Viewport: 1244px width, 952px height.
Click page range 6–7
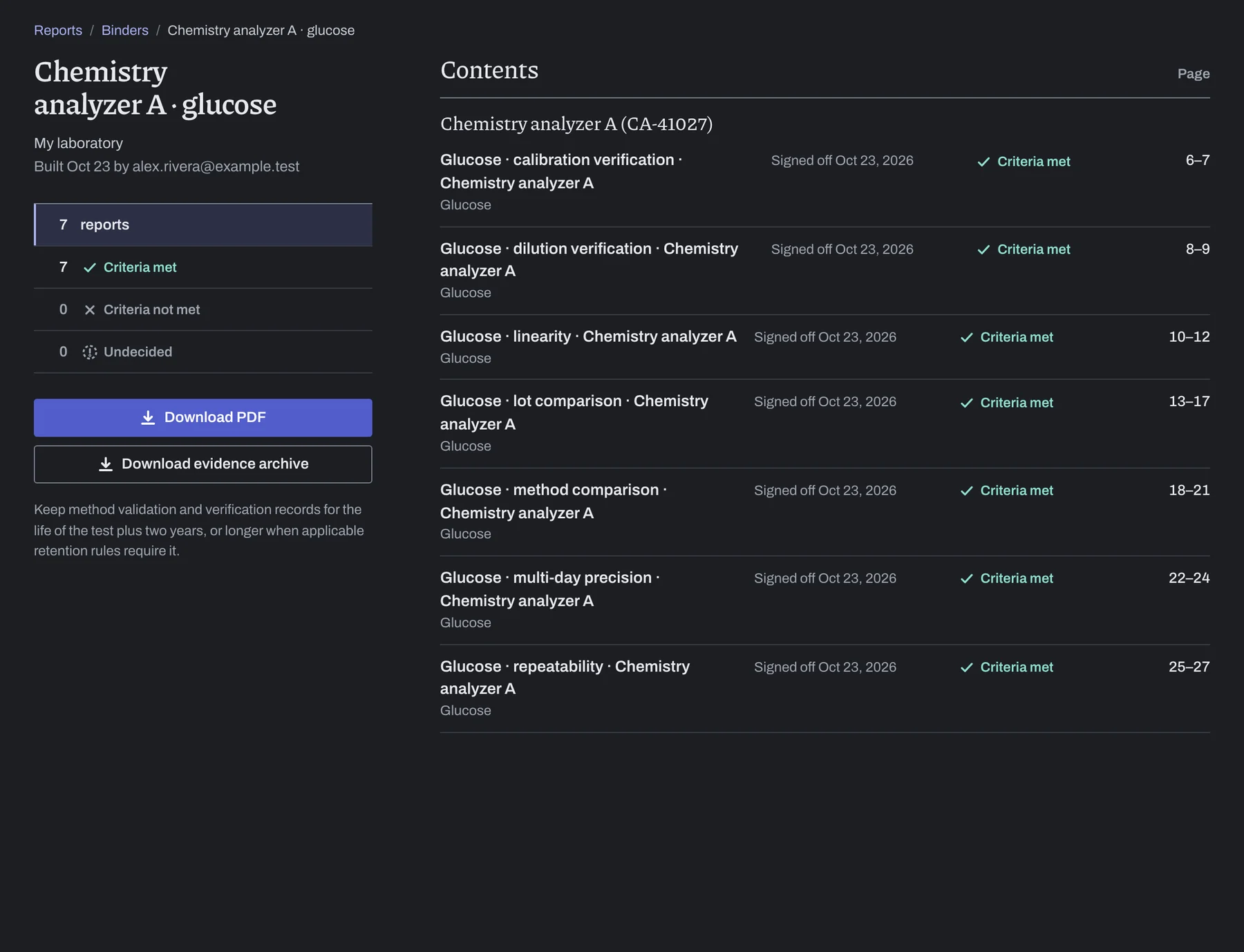[1198, 160]
